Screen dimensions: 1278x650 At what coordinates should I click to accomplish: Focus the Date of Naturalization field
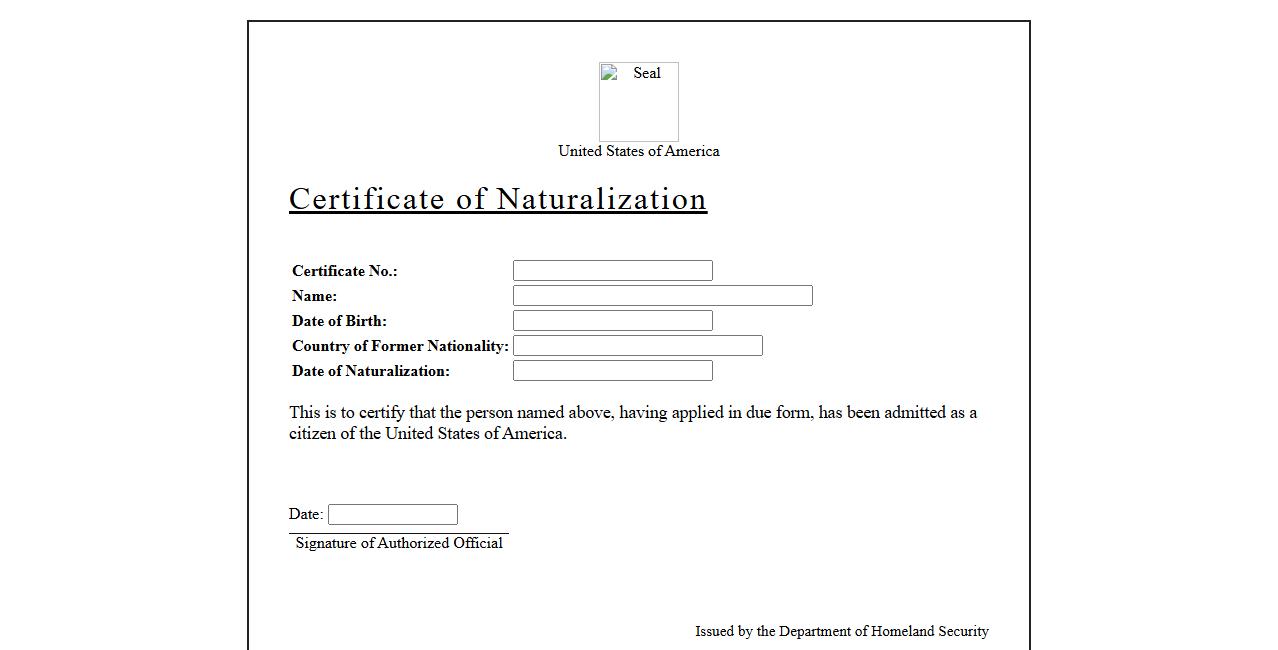click(612, 371)
